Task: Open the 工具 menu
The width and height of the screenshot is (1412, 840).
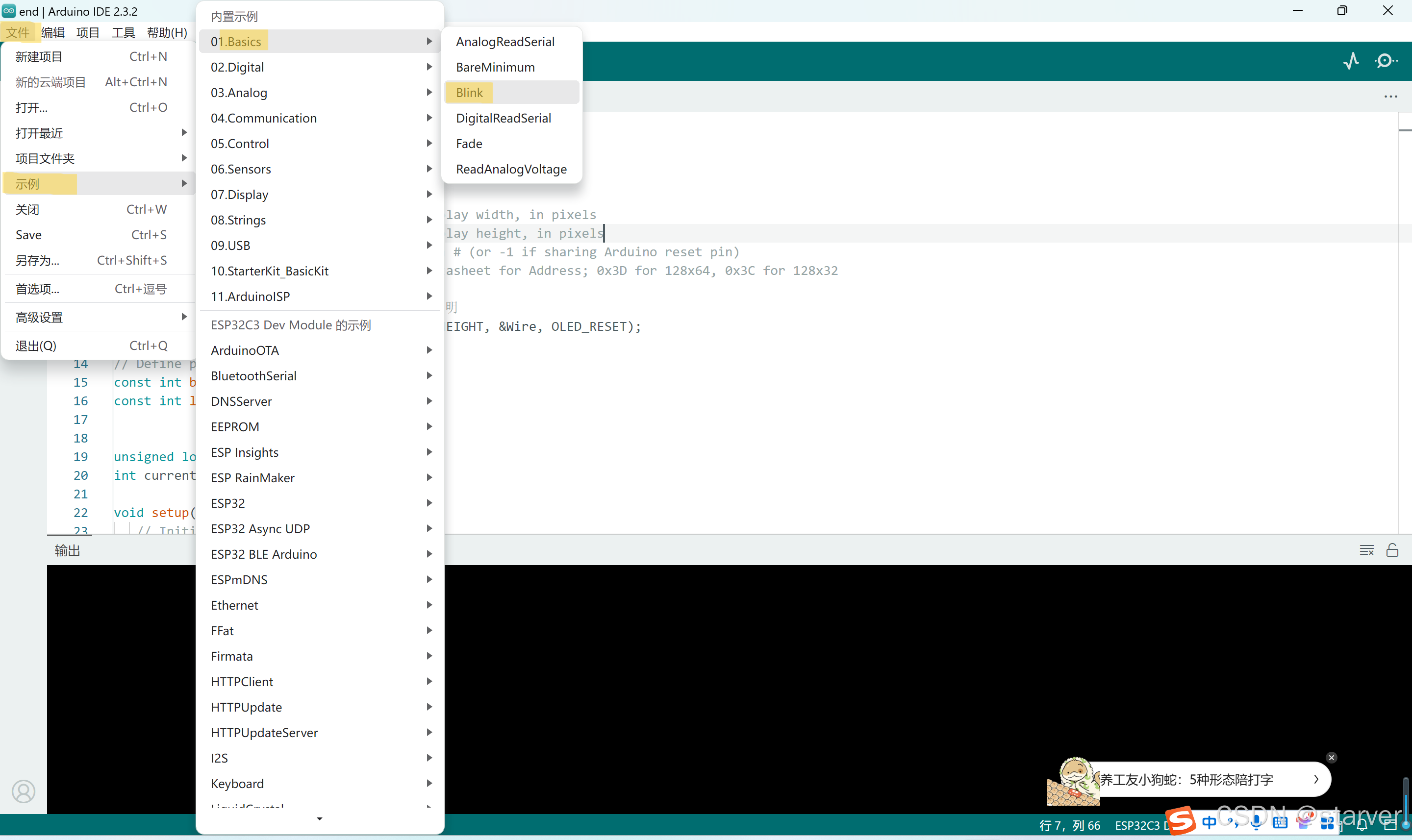Action: tap(123, 32)
